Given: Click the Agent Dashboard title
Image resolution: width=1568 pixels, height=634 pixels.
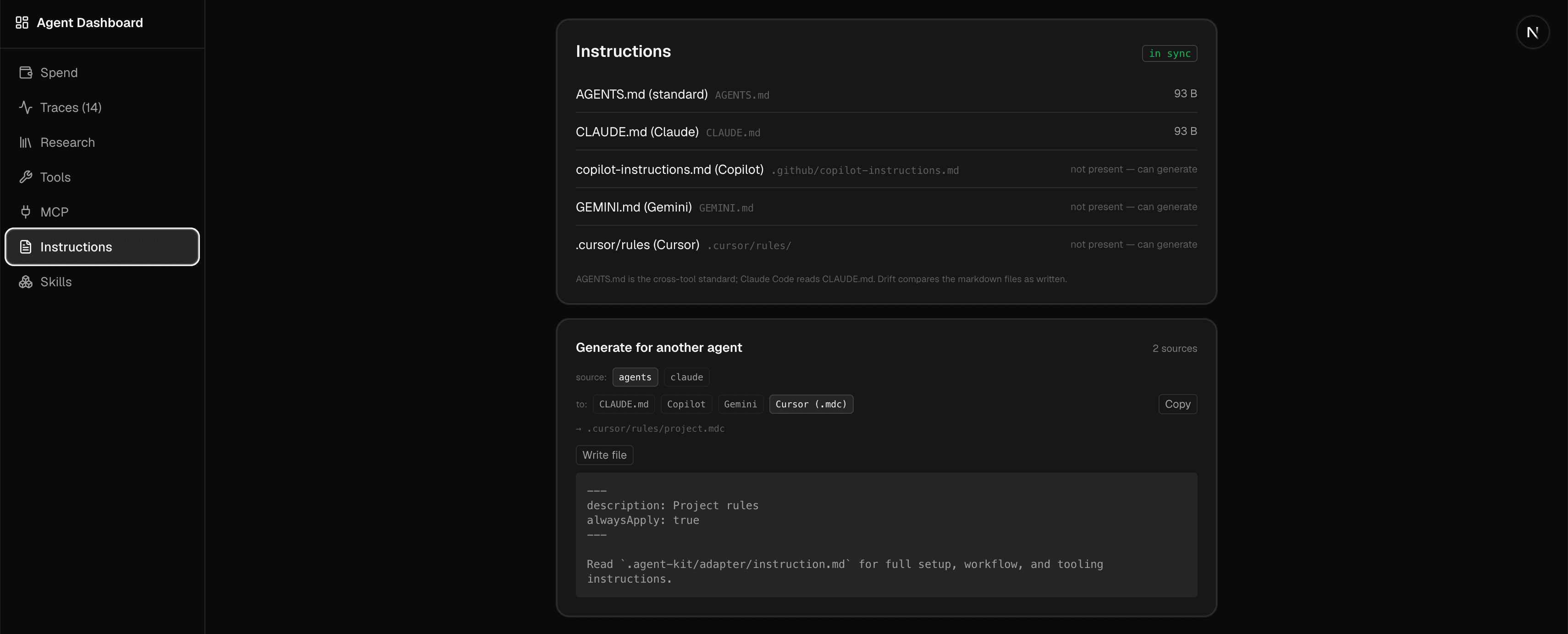Looking at the screenshot, I should point(90,22).
